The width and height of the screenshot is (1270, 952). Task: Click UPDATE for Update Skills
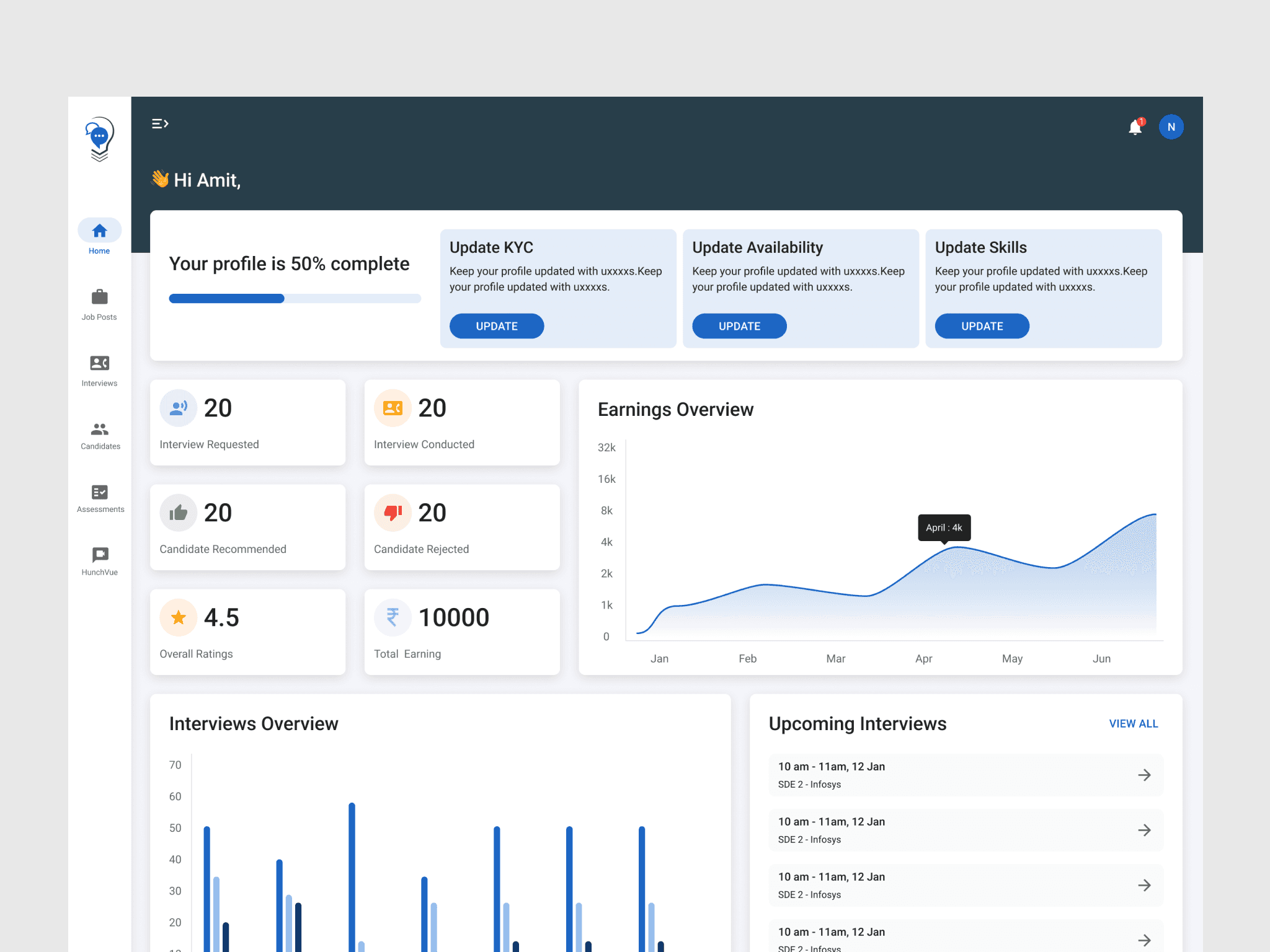[982, 326]
